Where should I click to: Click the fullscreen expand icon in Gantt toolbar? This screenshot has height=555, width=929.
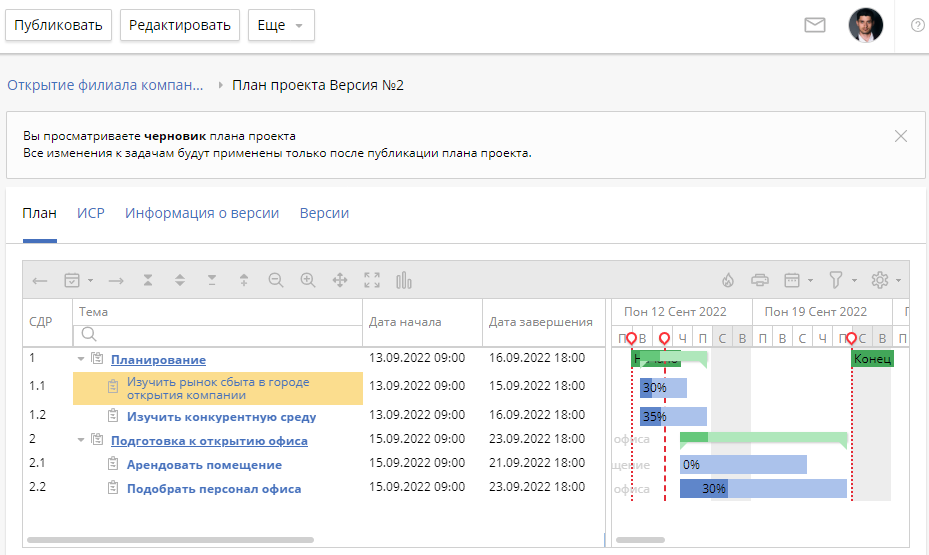pos(372,280)
